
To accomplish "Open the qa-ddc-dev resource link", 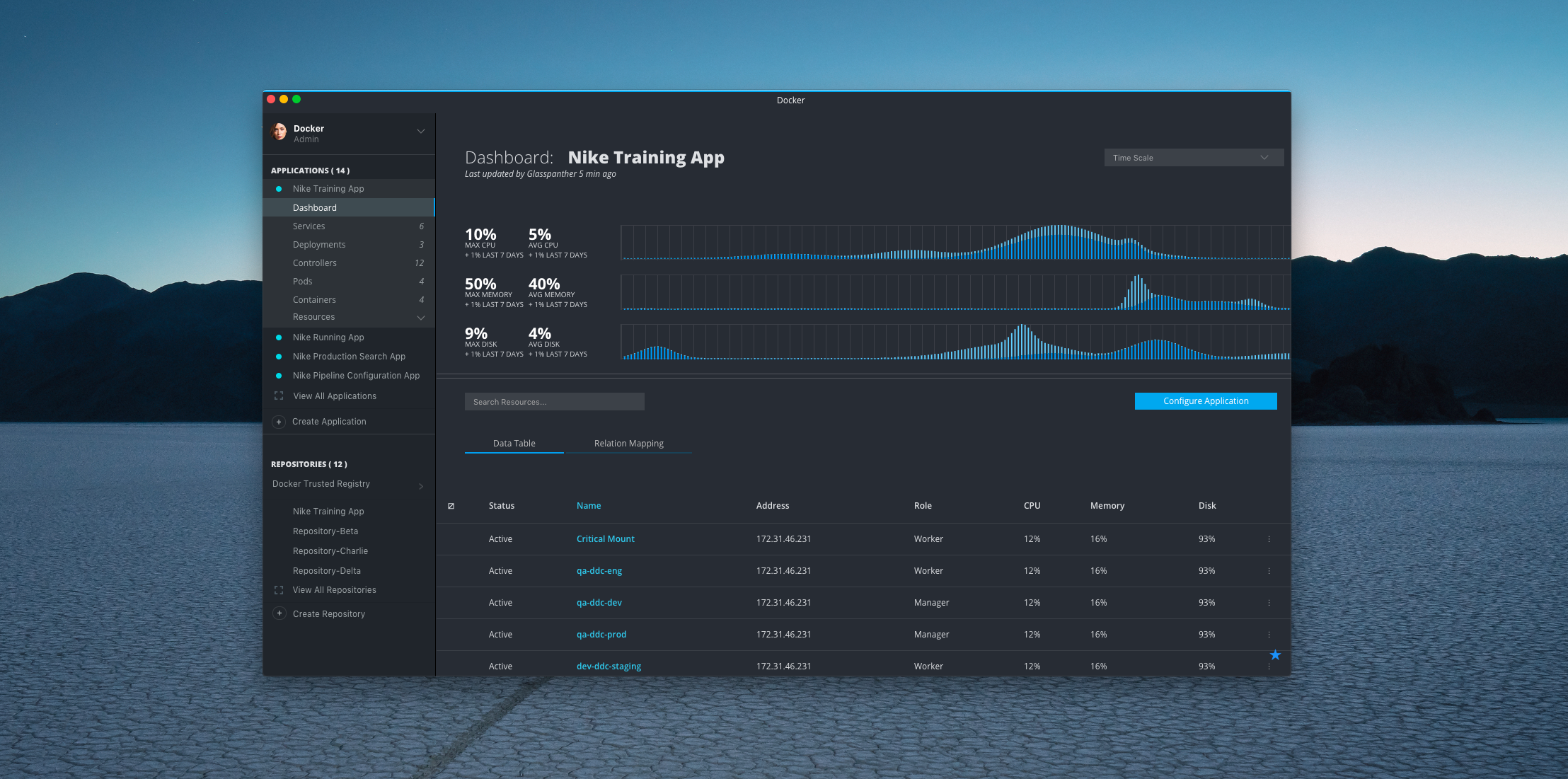I will pyautogui.click(x=599, y=603).
